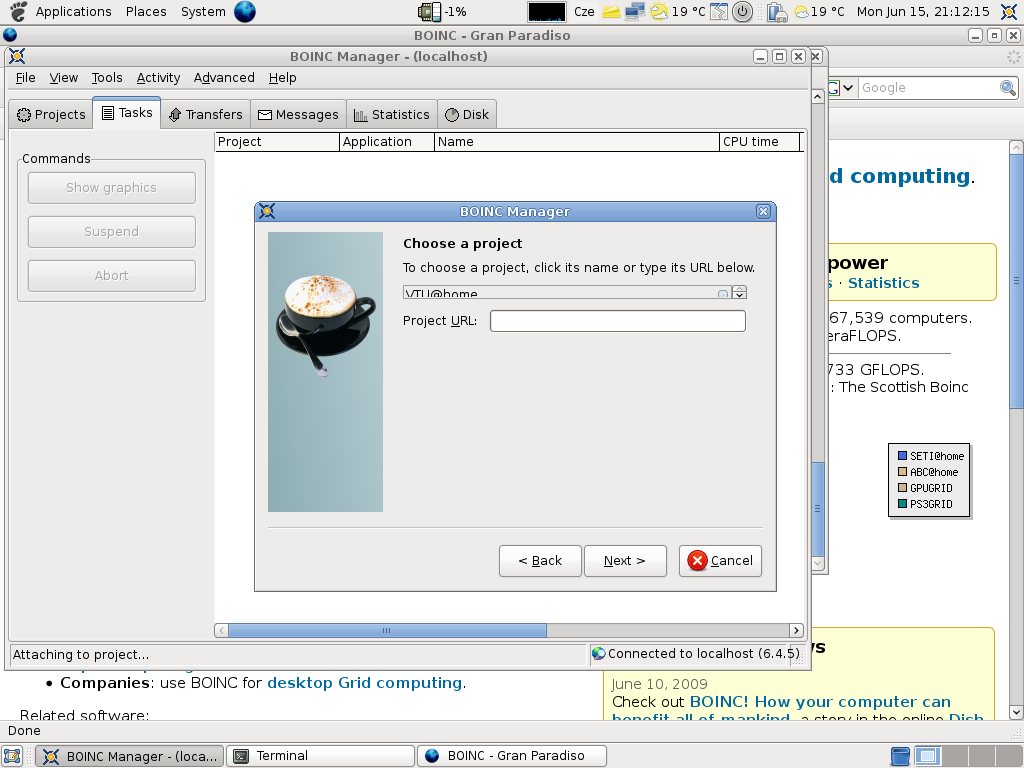
Task: Click the SETI@home blue legend swatch
Action: [x=903, y=456]
